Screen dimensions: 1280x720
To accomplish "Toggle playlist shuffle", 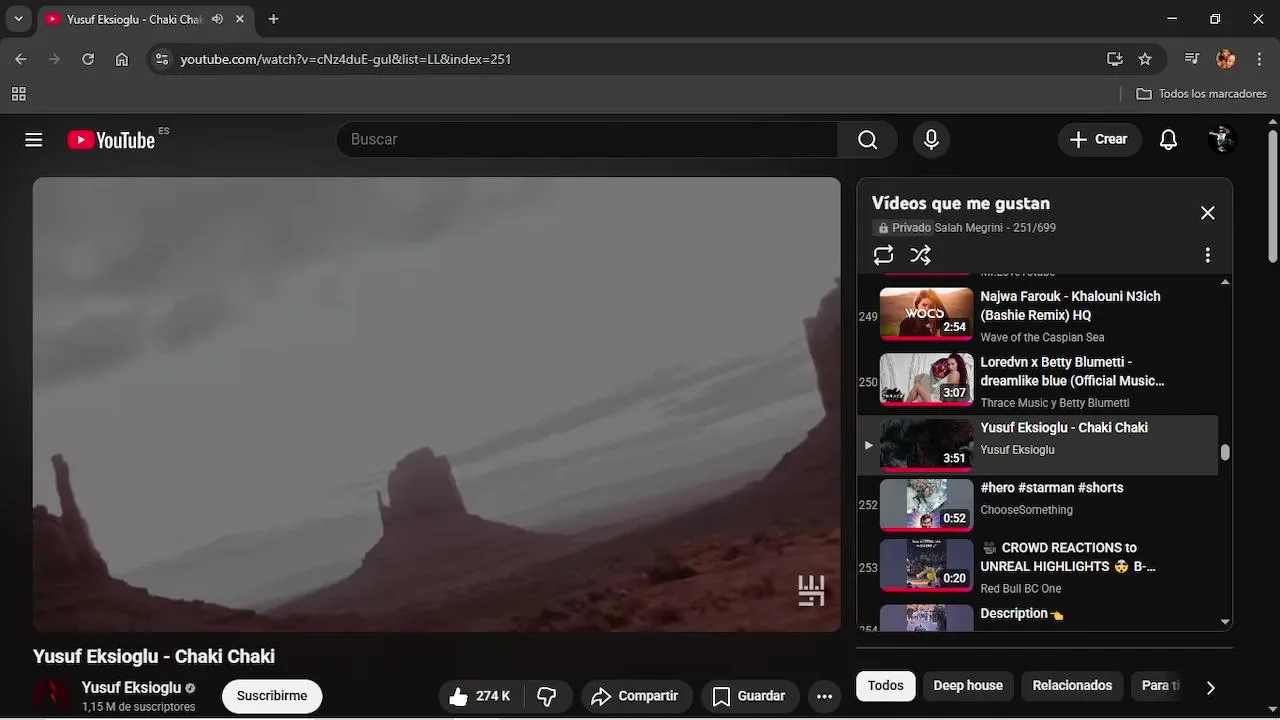I will pos(921,255).
